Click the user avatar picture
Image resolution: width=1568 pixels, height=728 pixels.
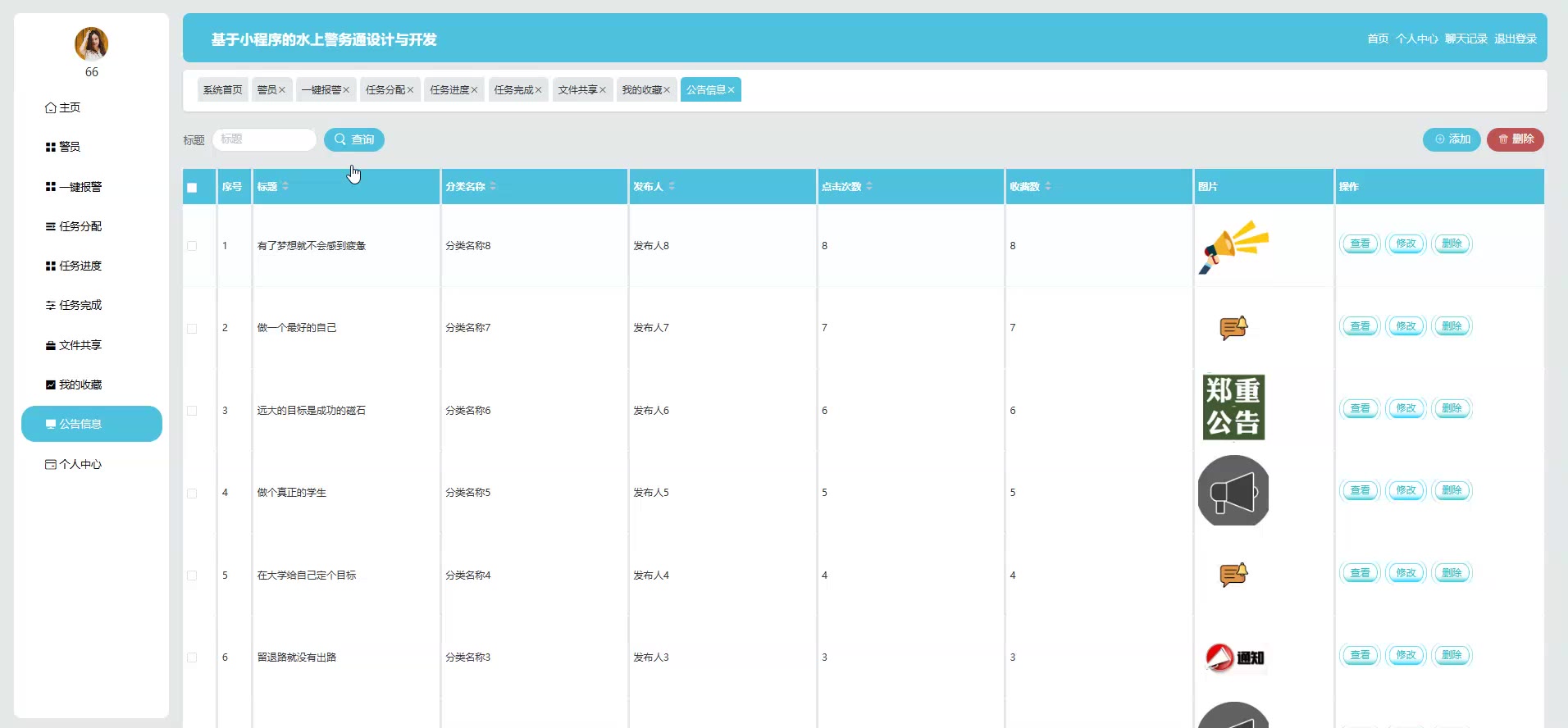(x=91, y=44)
